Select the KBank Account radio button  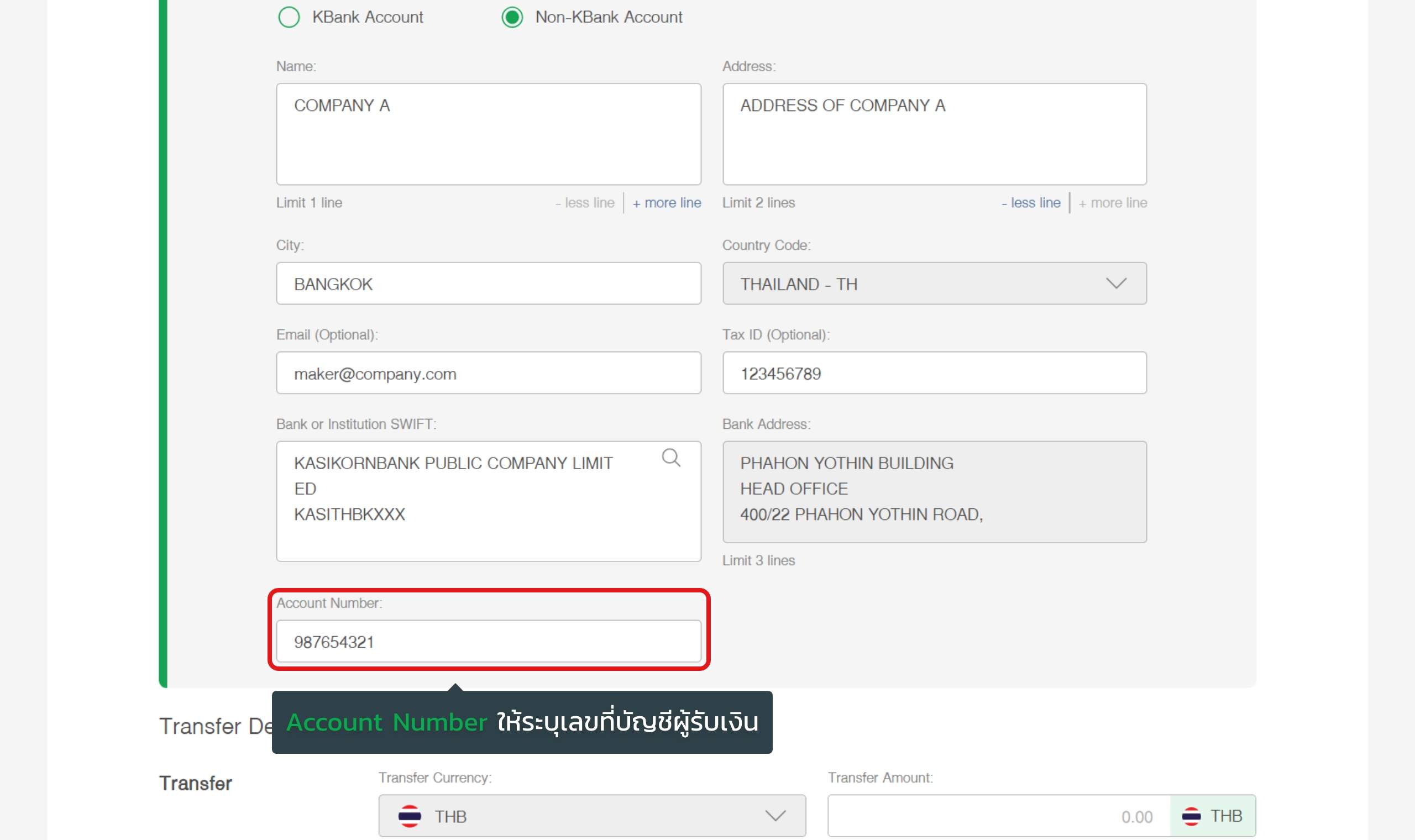tap(289, 18)
